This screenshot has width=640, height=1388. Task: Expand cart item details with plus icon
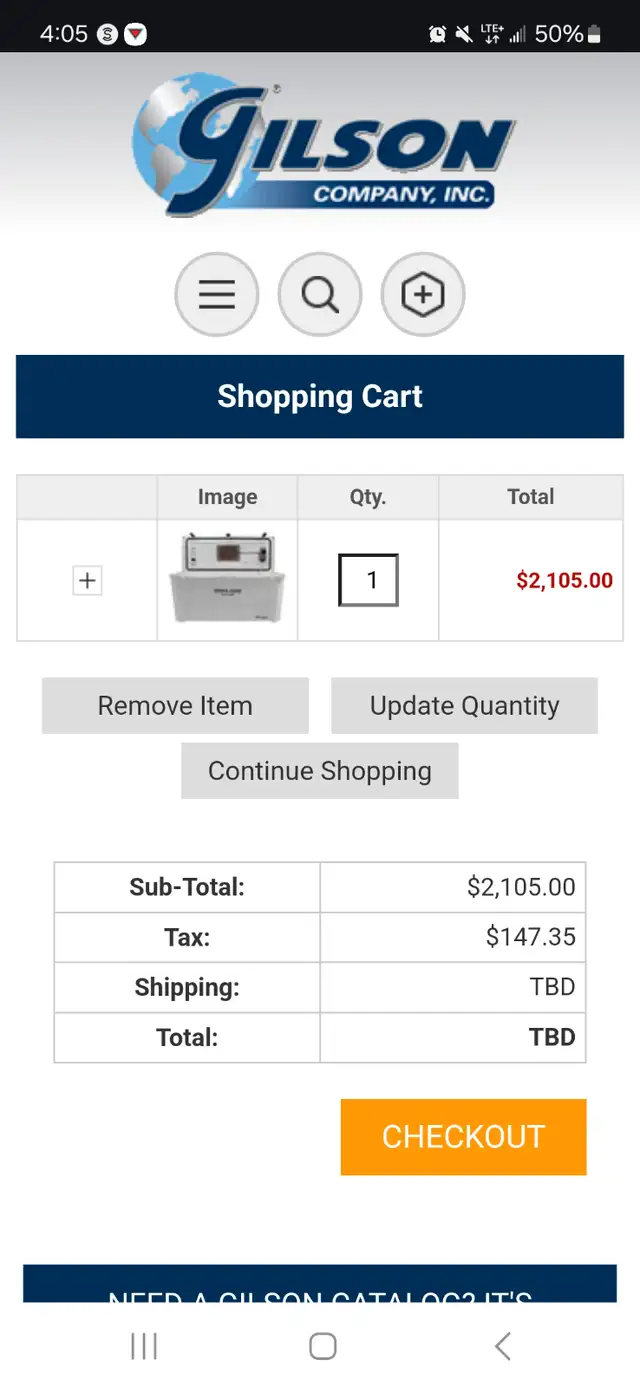pos(88,580)
